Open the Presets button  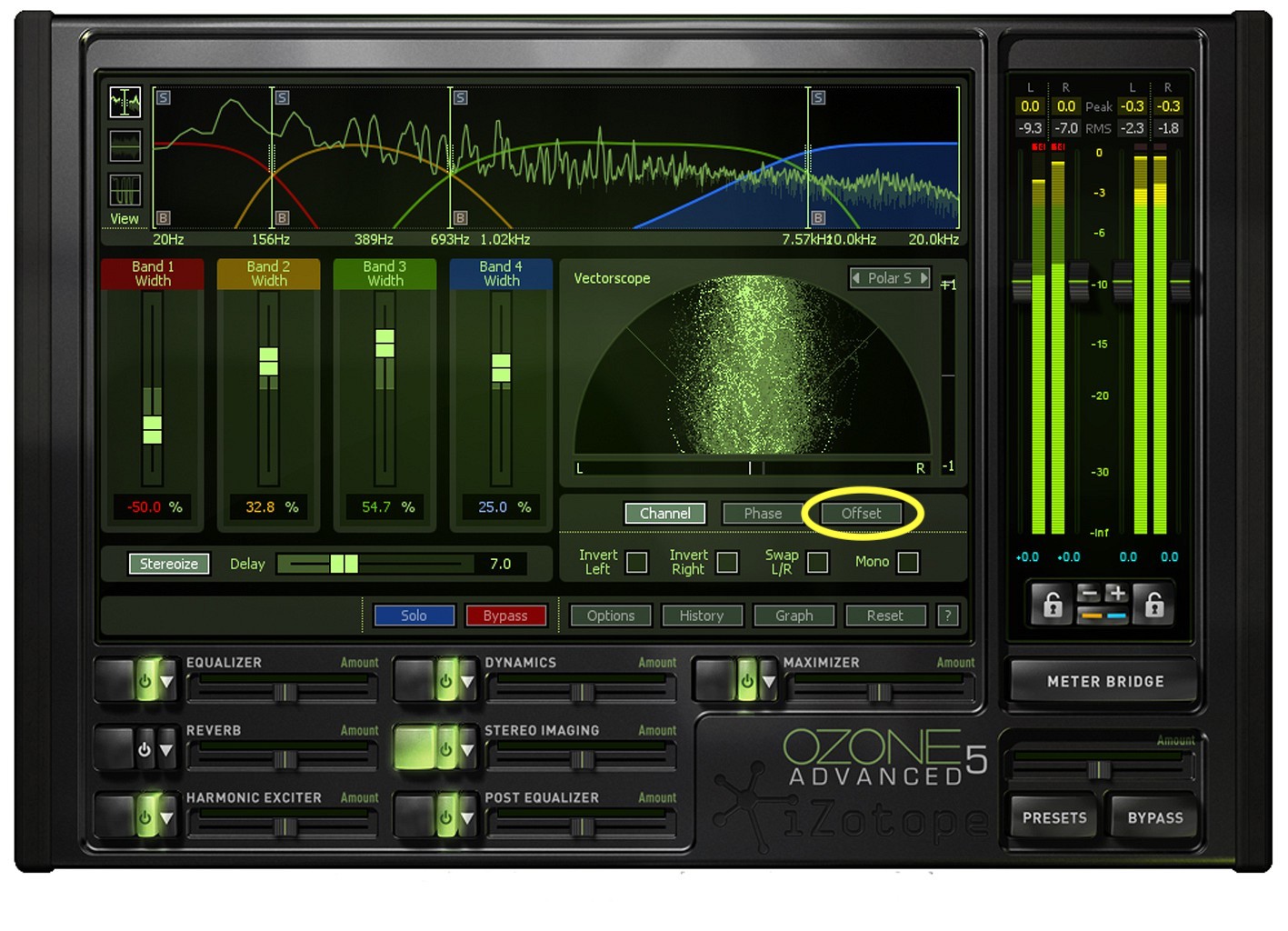point(1054,817)
